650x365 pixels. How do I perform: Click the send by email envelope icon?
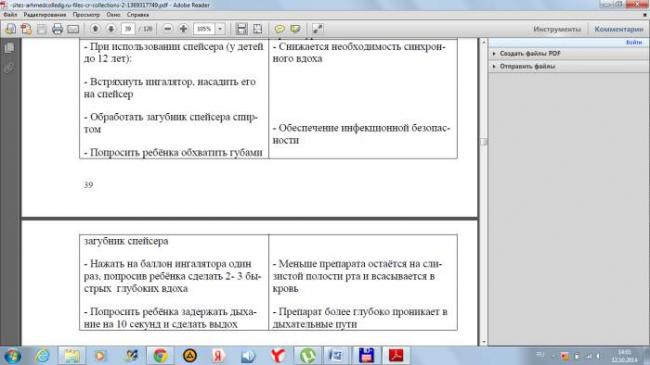[73, 29]
